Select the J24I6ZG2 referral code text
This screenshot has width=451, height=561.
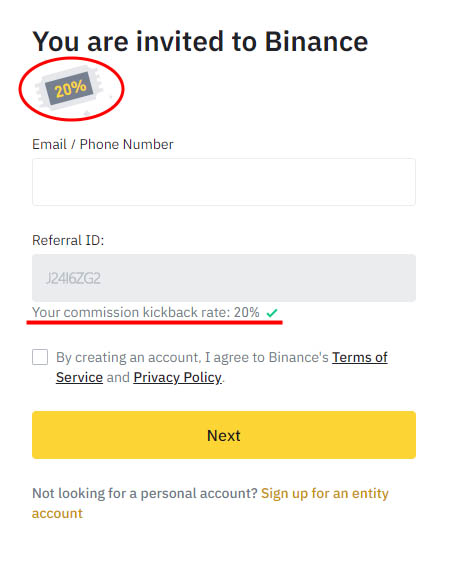73,278
